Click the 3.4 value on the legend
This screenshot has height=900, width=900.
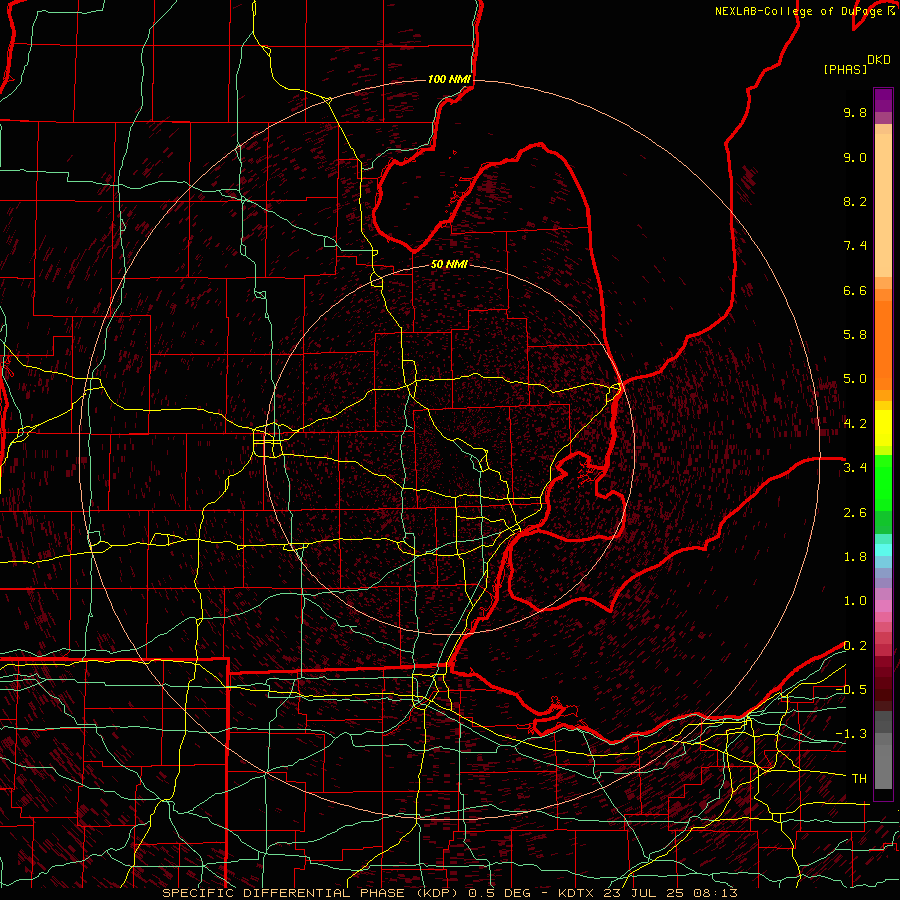(855, 468)
